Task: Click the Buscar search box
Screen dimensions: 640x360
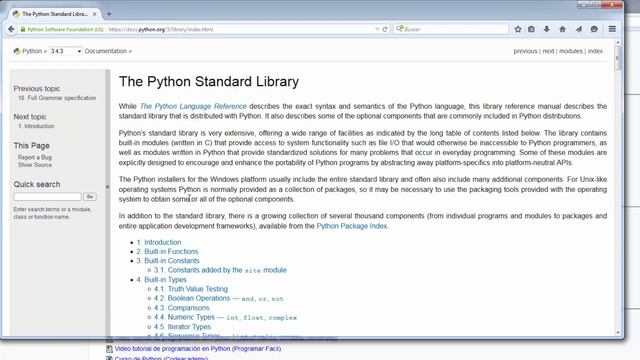Action: (x=451, y=29)
